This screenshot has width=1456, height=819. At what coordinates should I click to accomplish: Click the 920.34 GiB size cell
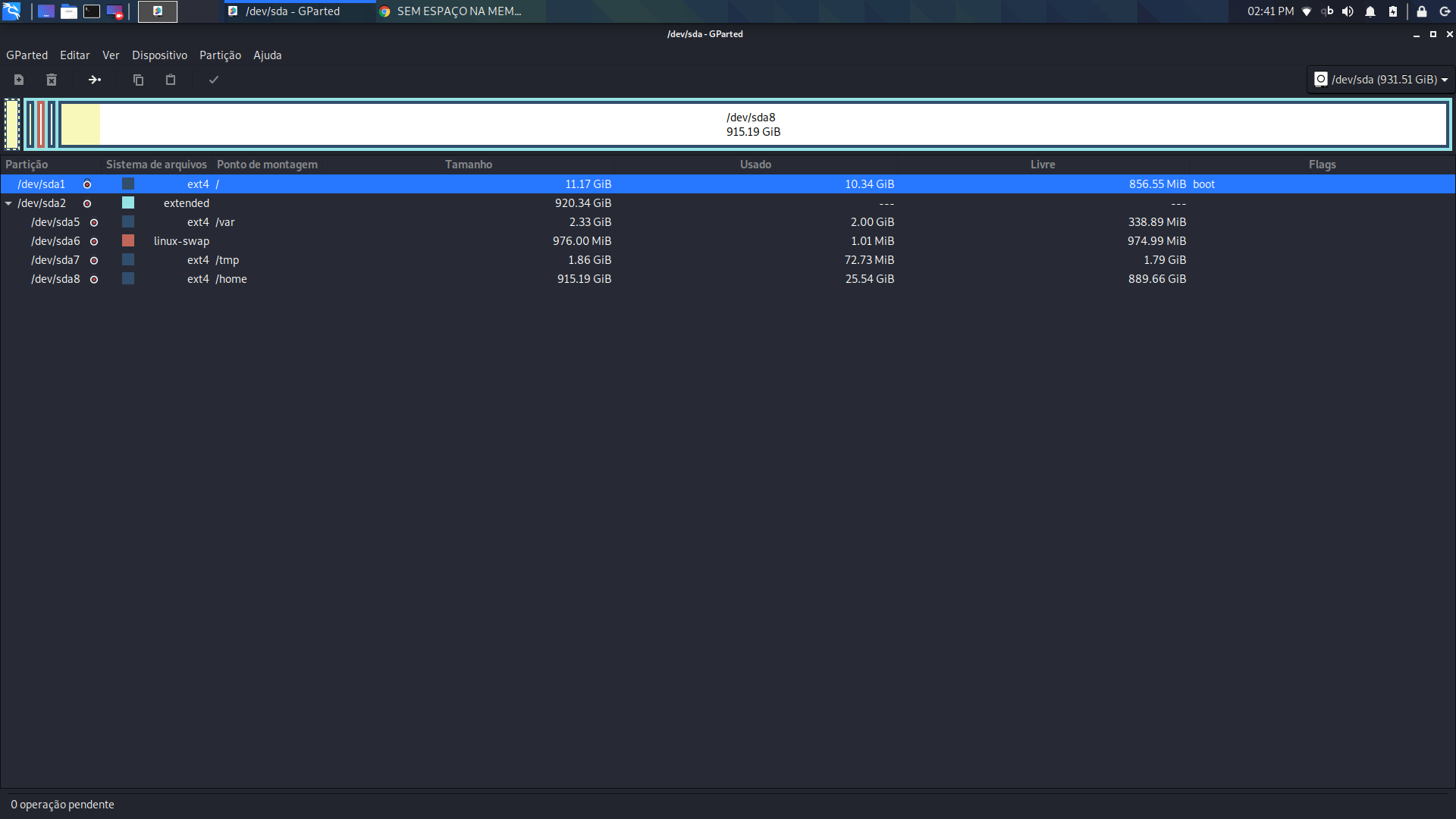tap(583, 203)
